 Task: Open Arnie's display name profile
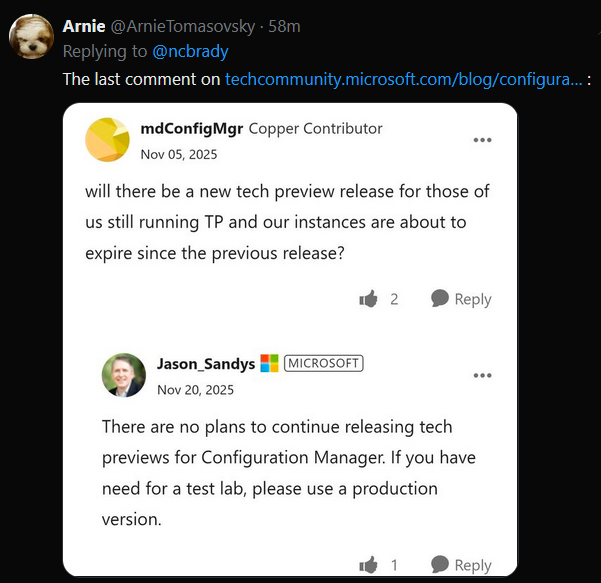(x=83, y=25)
